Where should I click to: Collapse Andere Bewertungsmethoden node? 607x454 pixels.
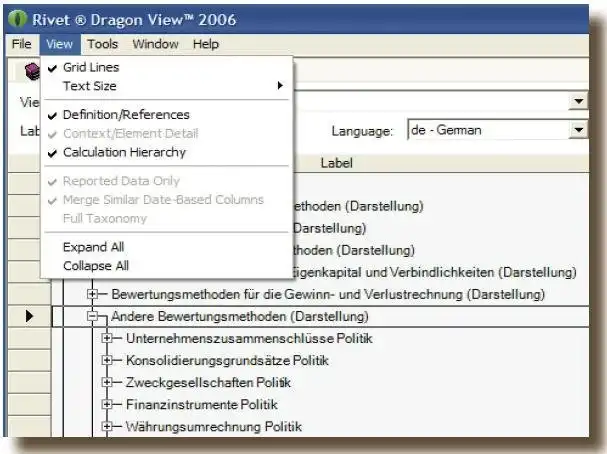[x=93, y=316]
